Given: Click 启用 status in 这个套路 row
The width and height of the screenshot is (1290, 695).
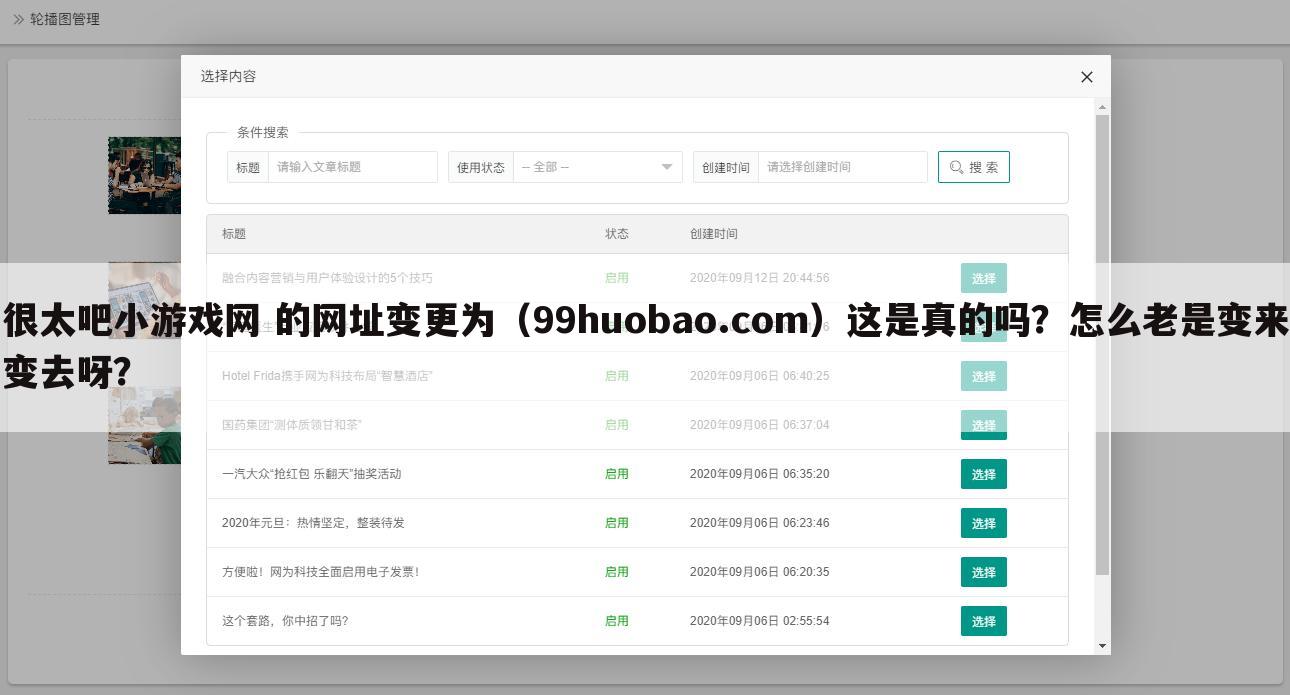Looking at the screenshot, I should pos(617,621).
